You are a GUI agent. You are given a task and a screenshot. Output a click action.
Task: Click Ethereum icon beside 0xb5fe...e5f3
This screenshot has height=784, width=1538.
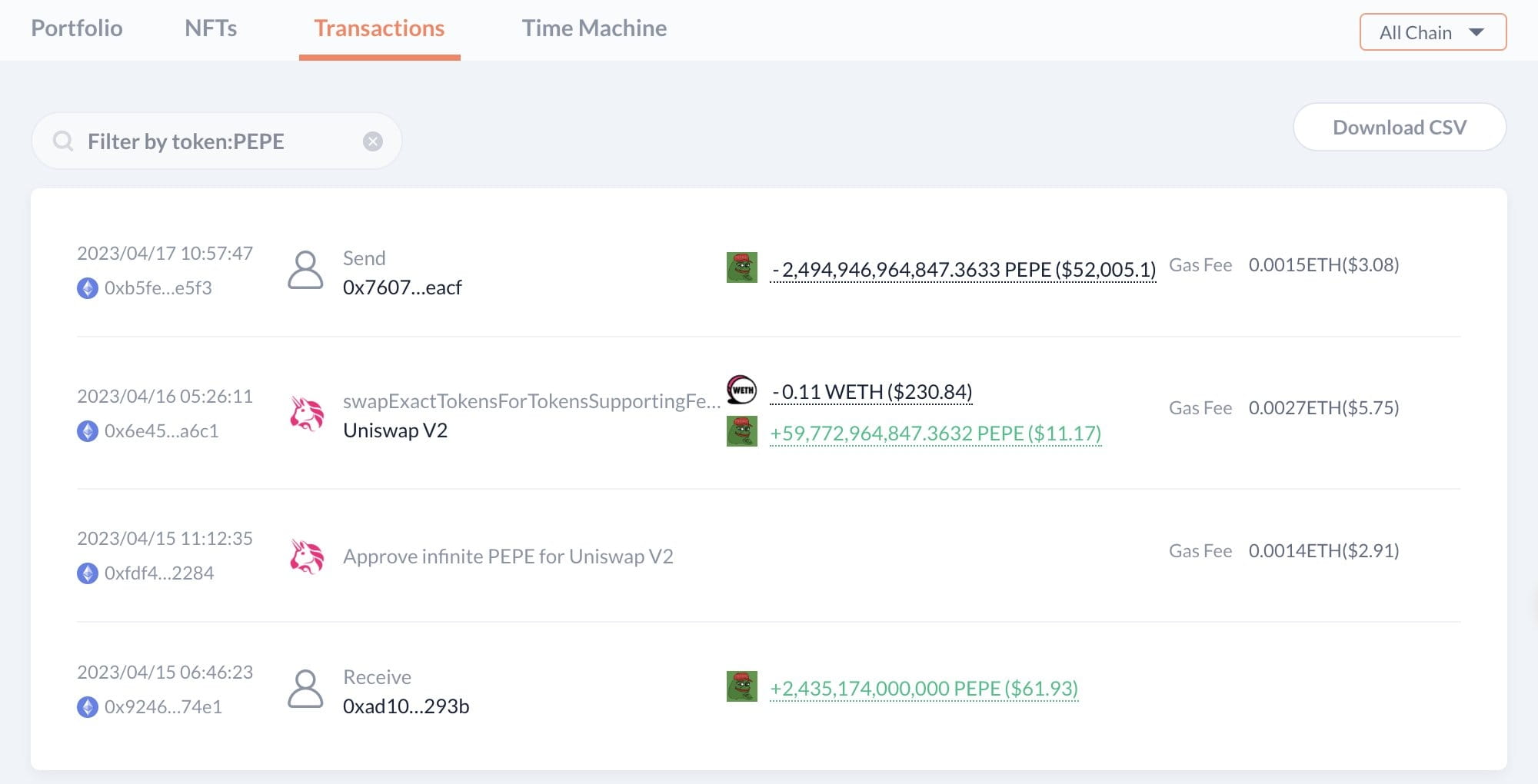point(88,288)
